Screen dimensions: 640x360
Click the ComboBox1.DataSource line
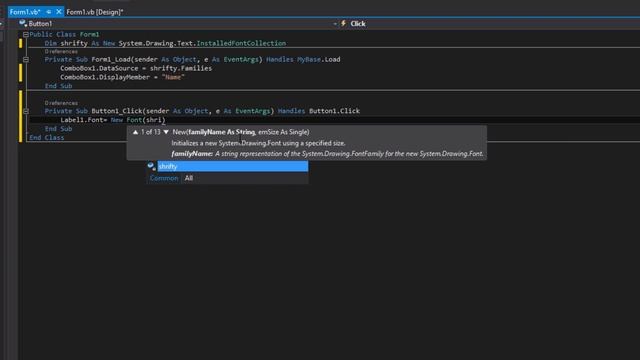pos(136,69)
